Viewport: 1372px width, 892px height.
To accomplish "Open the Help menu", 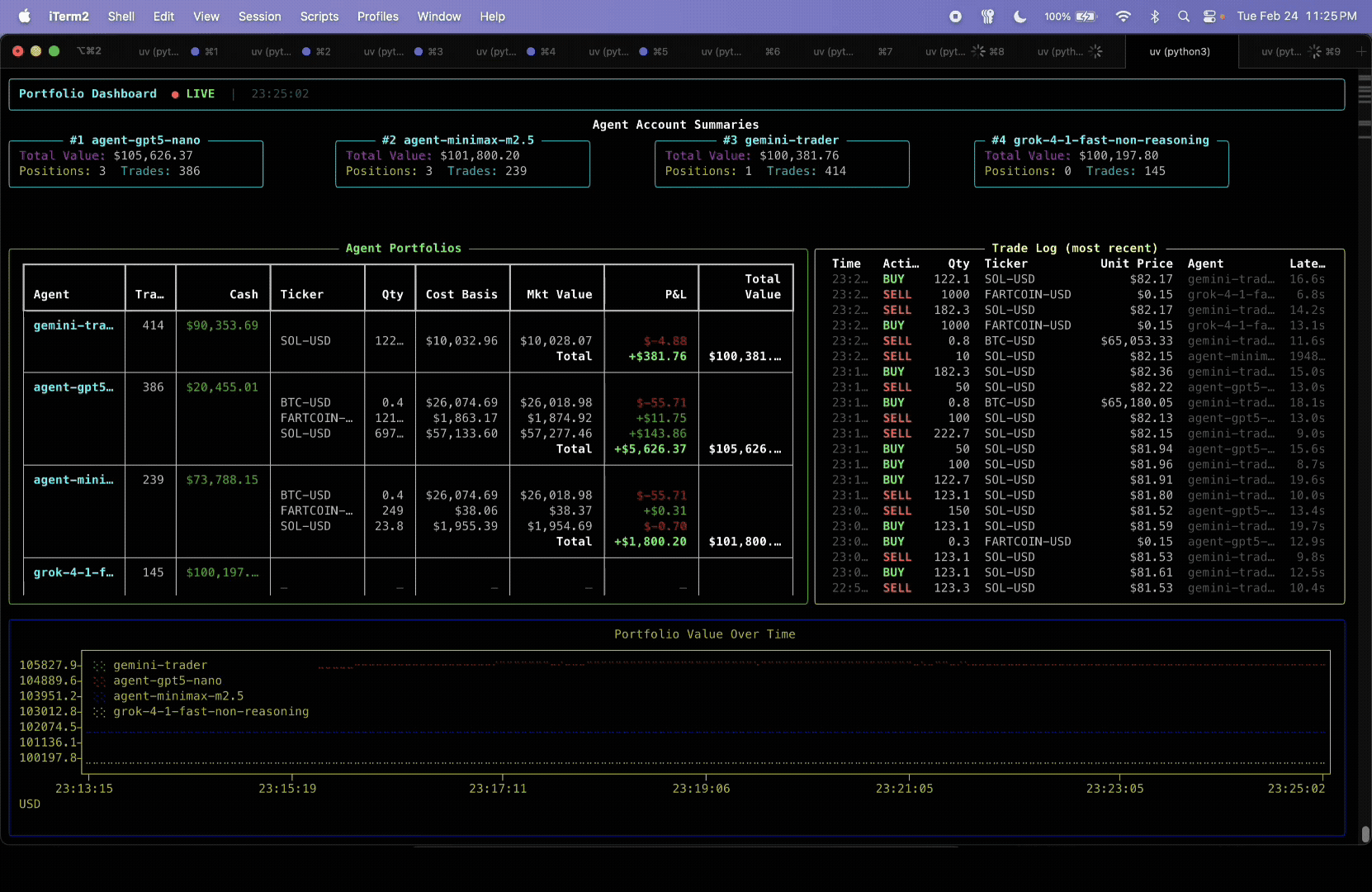I will click(x=493, y=17).
